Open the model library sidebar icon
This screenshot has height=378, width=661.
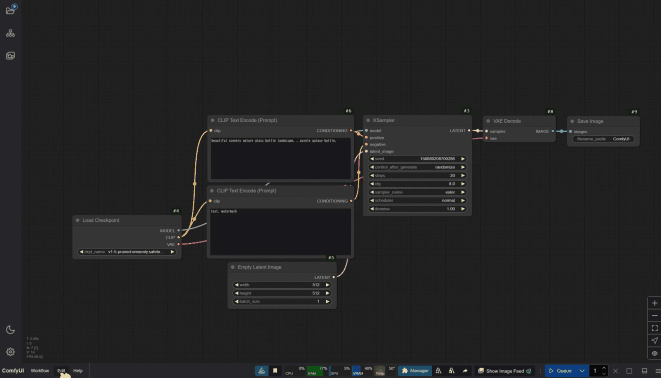click(x=11, y=56)
